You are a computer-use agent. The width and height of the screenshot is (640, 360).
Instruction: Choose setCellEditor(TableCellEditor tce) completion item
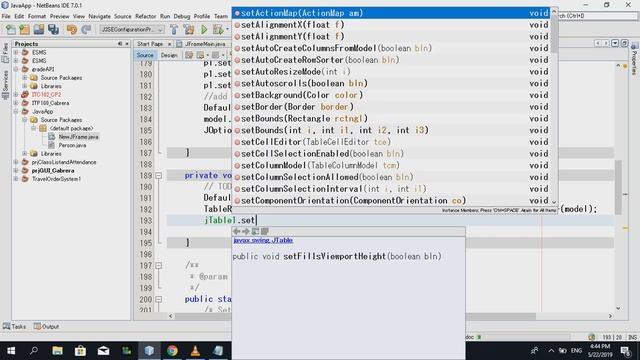coord(391,142)
